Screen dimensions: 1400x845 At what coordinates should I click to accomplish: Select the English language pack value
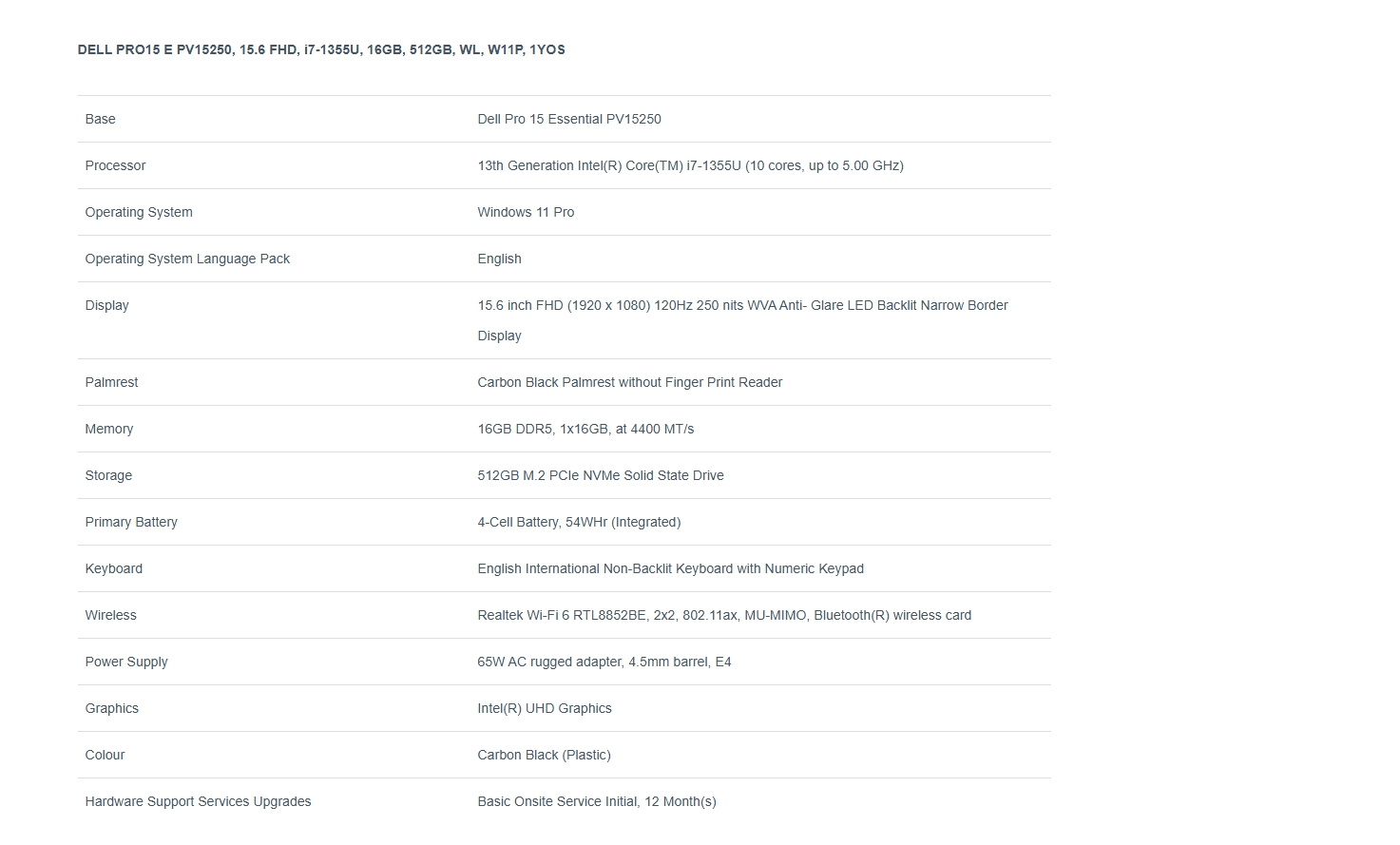pos(499,259)
